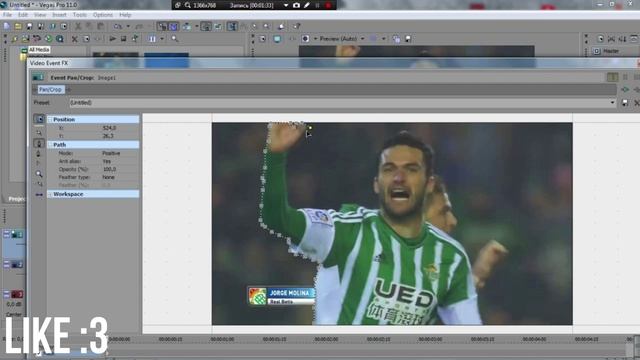The width and height of the screenshot is (640, 360).
Task: Remove selected media using the X icon
Action: (x=74, y=39)
